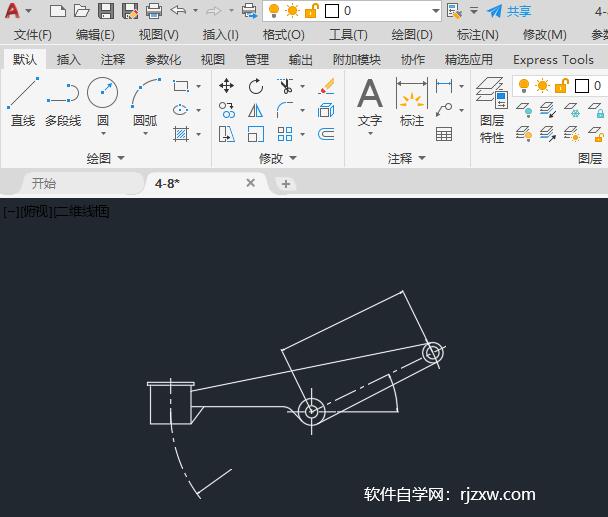608x517 pixels.
Task: Expand the 绘图 panel flyout
Action: [x=105, y=158]
